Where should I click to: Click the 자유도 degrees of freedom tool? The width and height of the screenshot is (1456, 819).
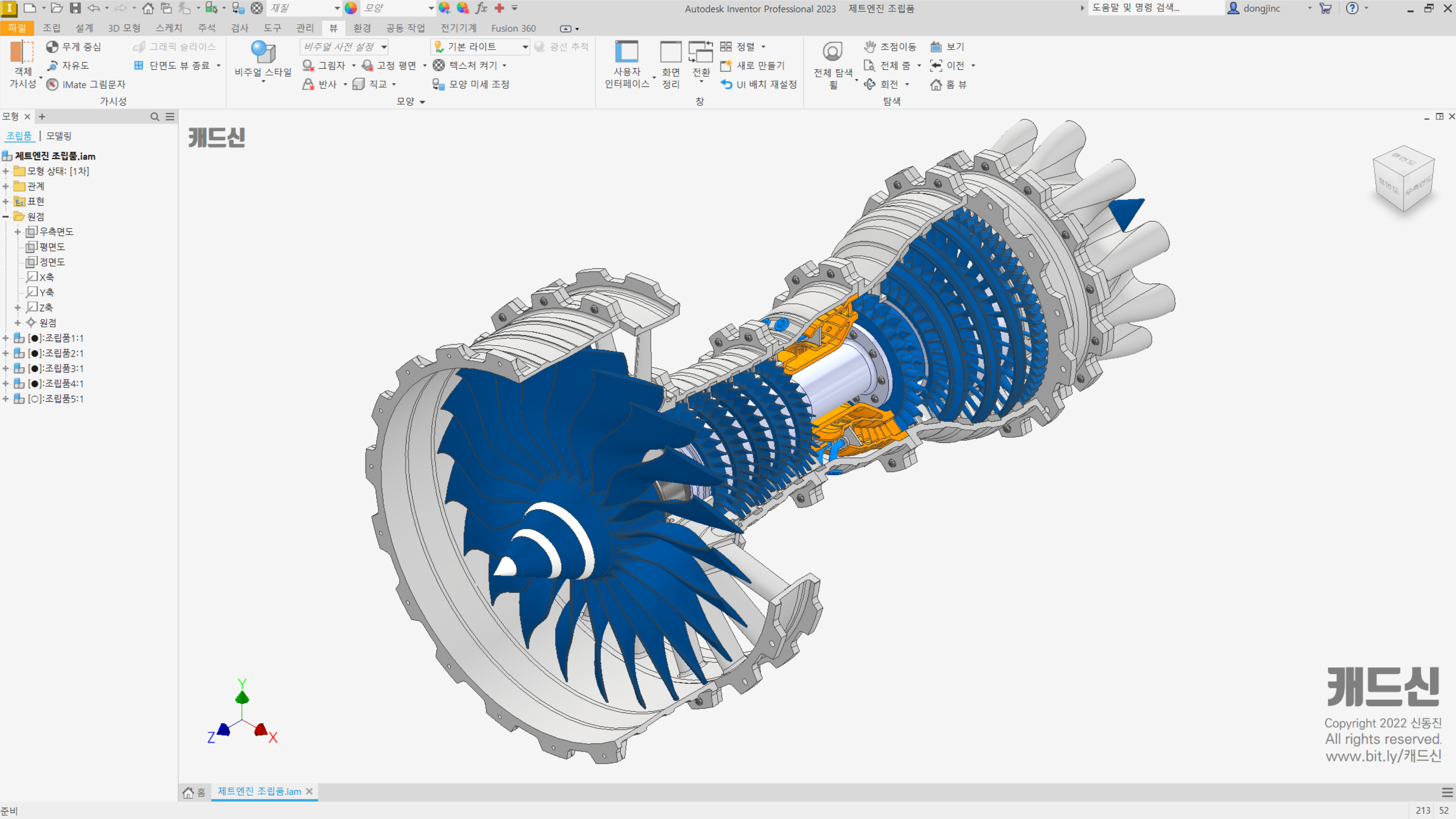68,66
